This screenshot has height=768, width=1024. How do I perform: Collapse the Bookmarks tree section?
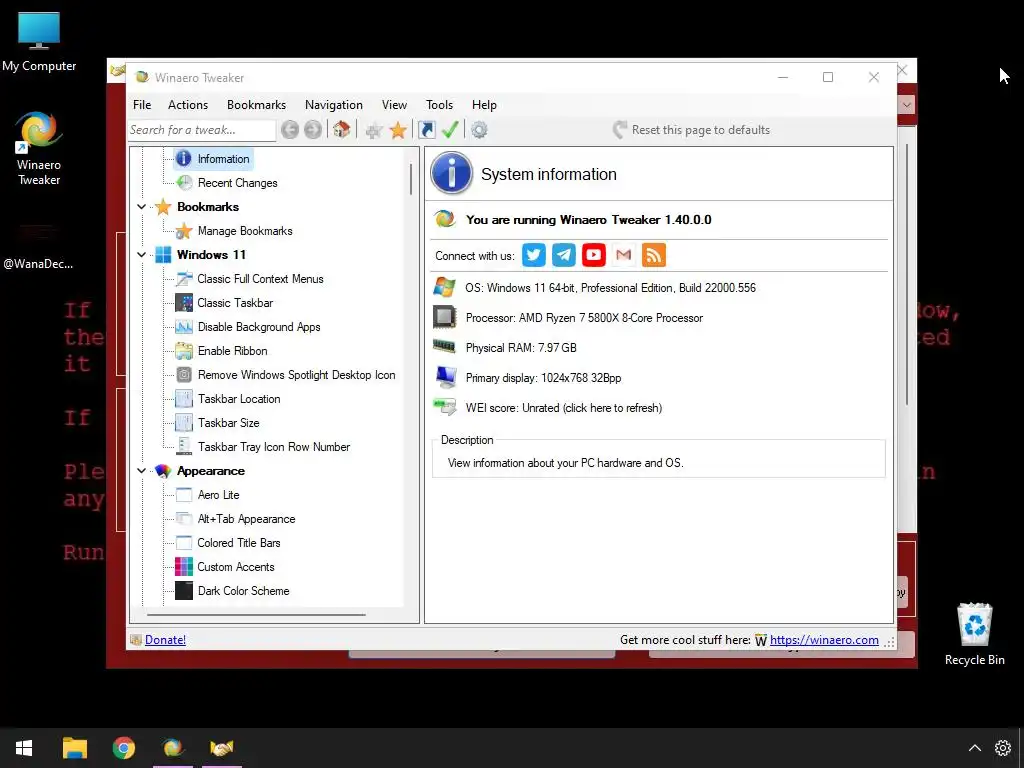click(142, 206)
